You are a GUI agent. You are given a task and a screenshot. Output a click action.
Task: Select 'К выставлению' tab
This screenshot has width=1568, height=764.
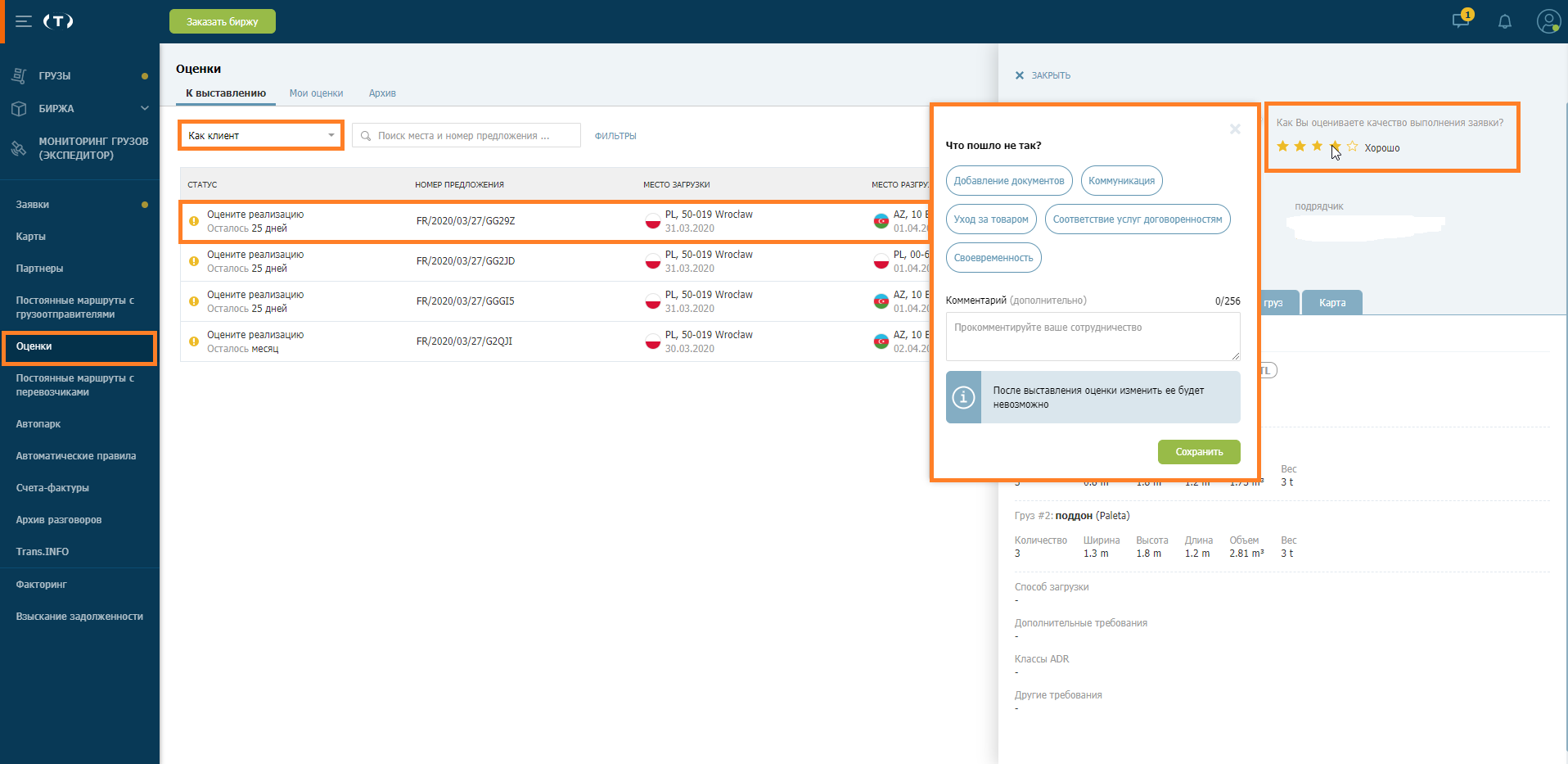tap(226, 93)
